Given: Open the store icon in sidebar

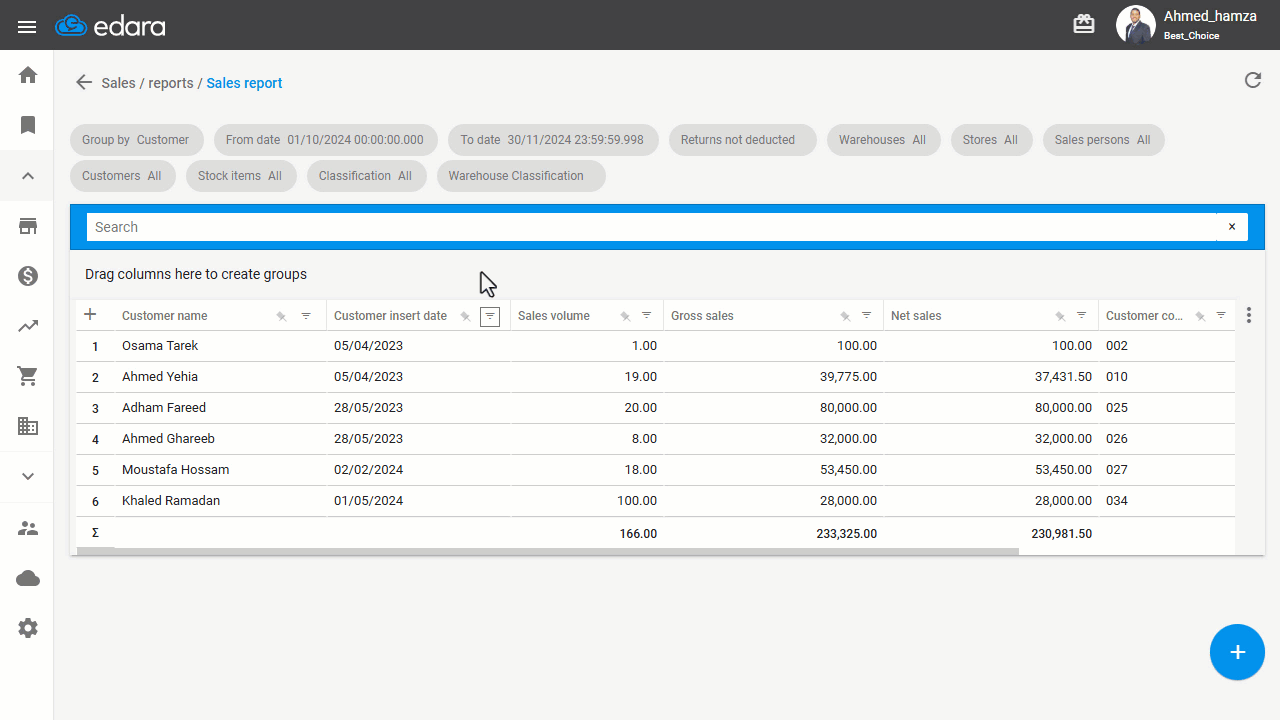Looking at the screenshot, I should pyautogui.click(x=28, y=226).
